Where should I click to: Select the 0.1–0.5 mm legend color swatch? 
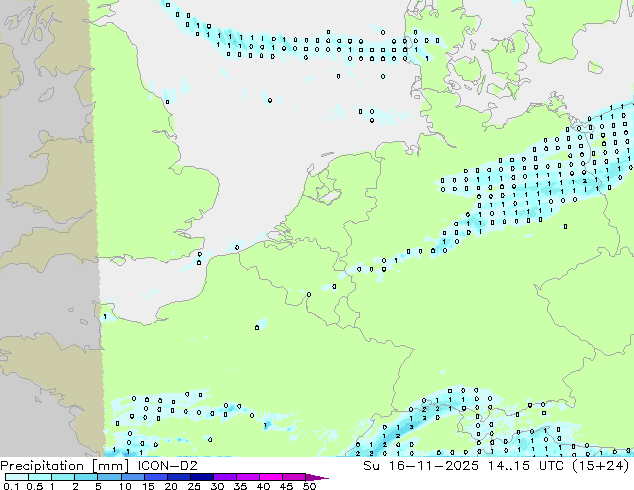17,477
